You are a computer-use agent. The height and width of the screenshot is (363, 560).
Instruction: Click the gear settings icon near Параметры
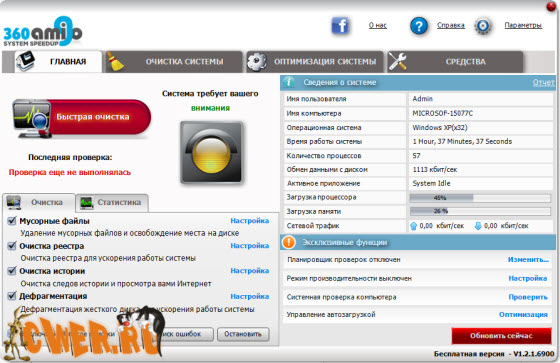click(483, 26)
